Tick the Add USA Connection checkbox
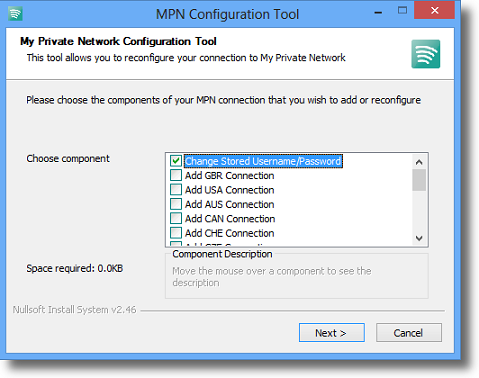479x378 pixels. [x=176, y=190]
